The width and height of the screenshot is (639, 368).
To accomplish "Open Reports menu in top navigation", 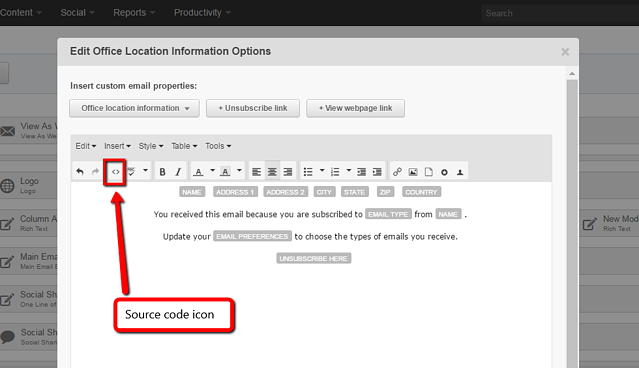I will pos(134,13).
